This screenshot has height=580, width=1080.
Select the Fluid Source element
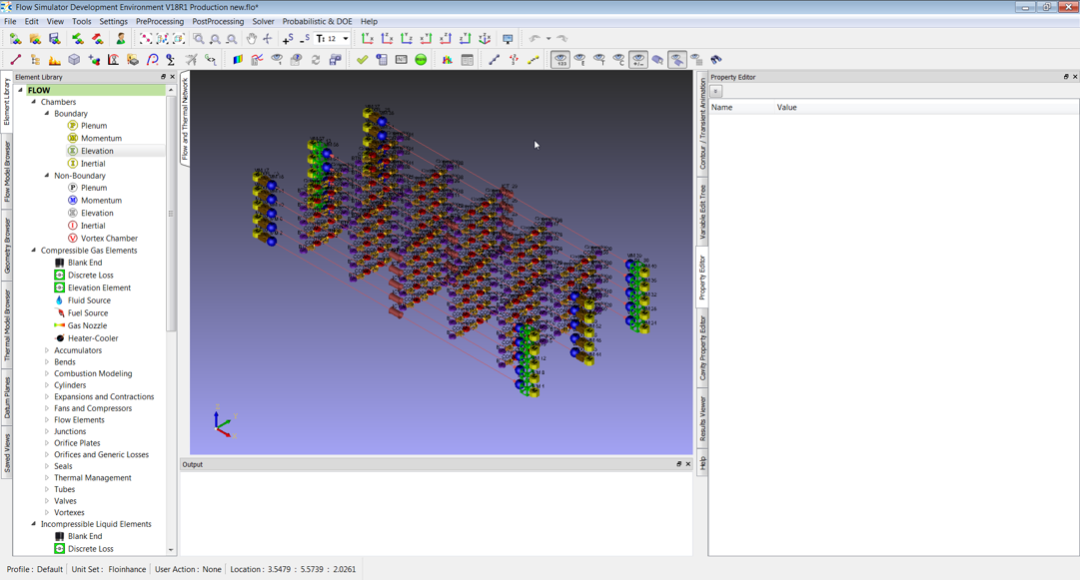point(88,300)
